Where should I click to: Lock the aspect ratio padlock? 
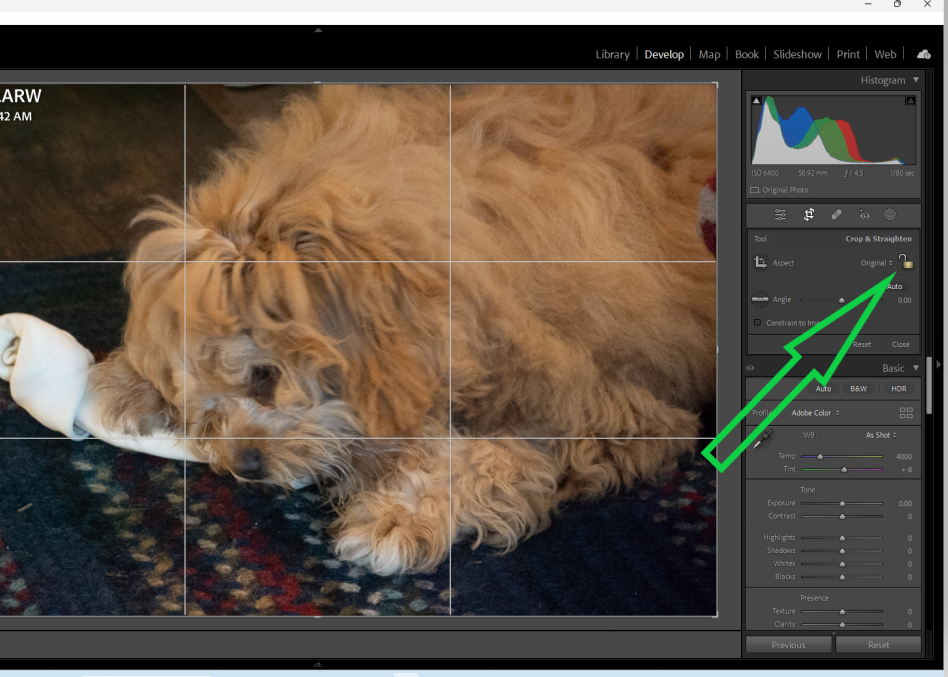click(x=906, y=264)
